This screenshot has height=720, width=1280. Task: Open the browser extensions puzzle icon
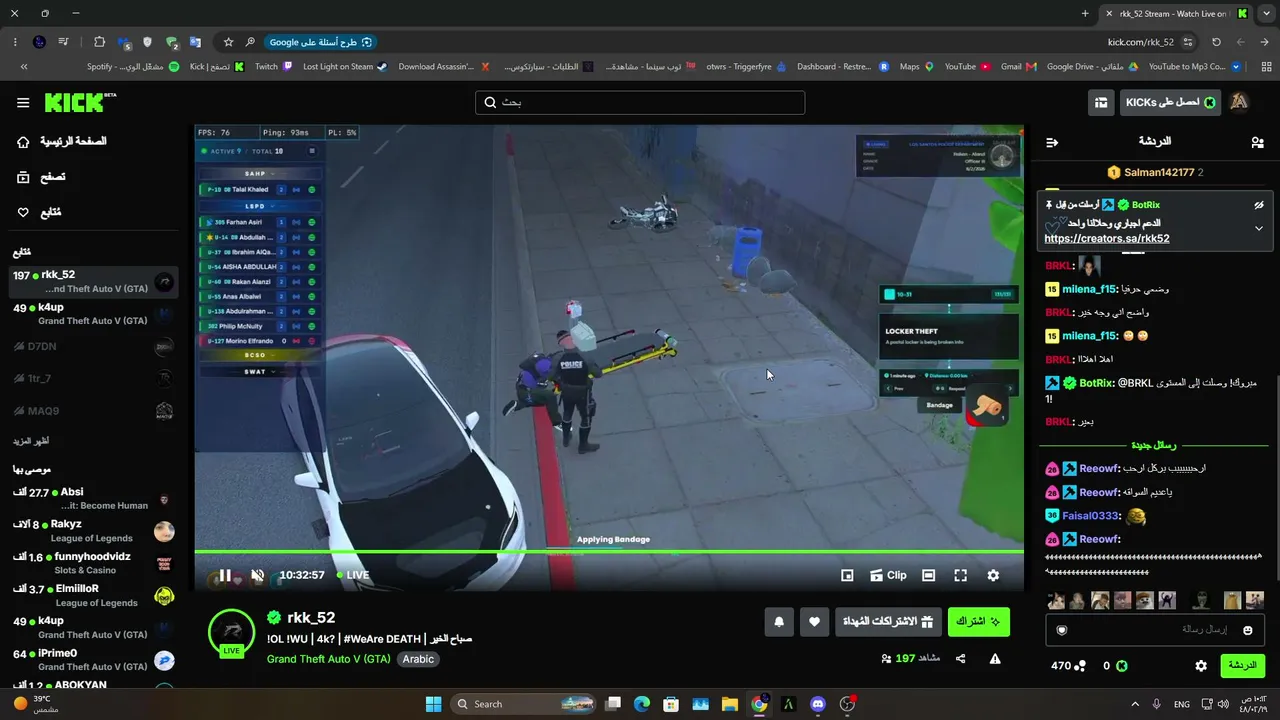pyautogui.click(x=99, y=42)
